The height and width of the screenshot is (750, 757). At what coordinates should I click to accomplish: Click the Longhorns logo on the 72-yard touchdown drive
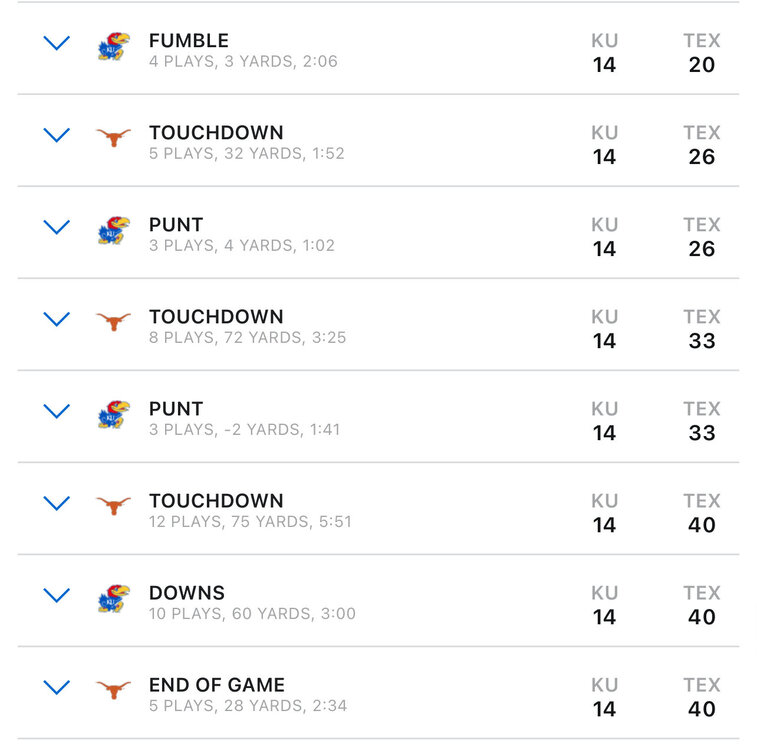(113, 322)
